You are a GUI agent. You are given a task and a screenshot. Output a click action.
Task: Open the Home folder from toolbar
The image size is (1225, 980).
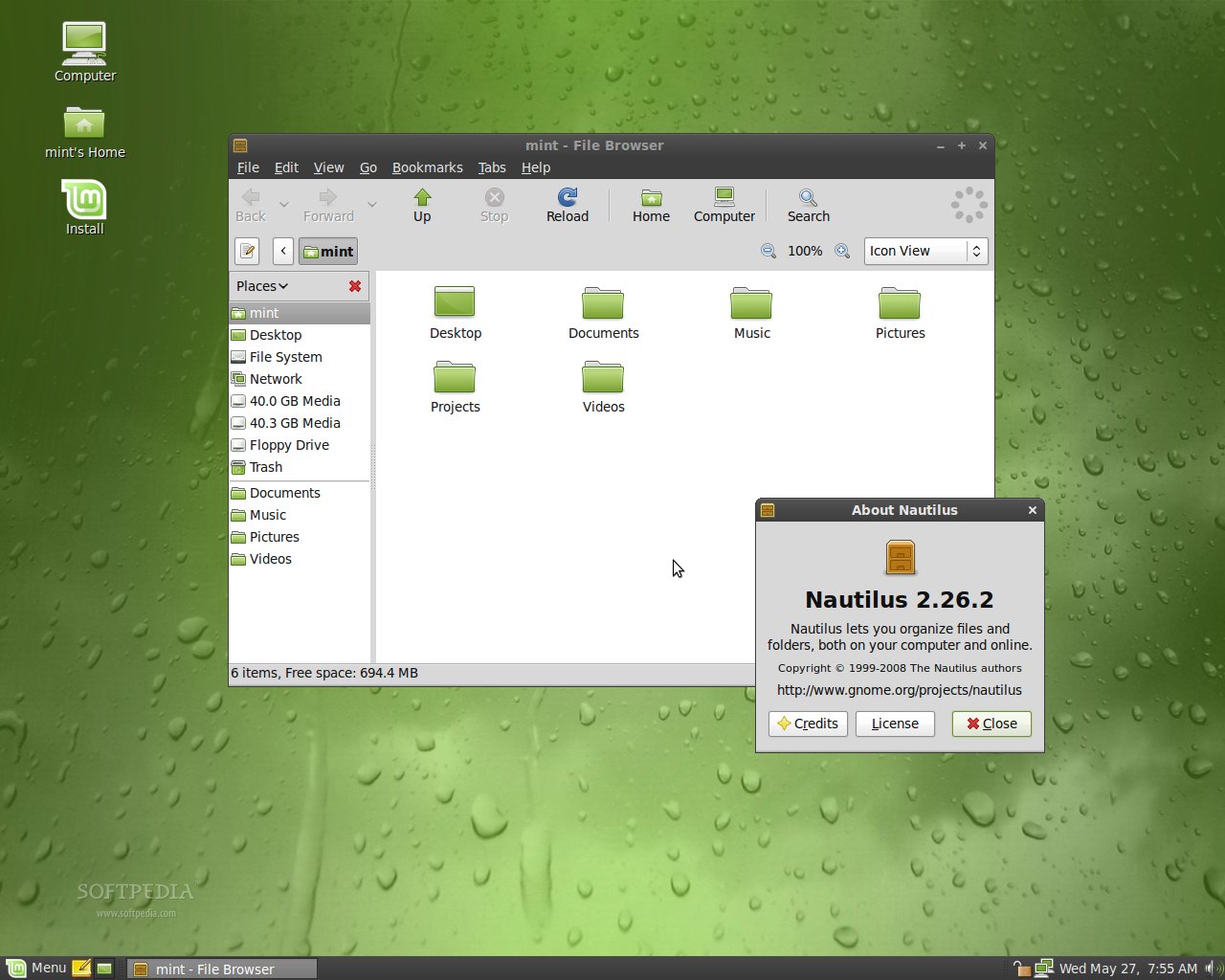click(651, 205)
